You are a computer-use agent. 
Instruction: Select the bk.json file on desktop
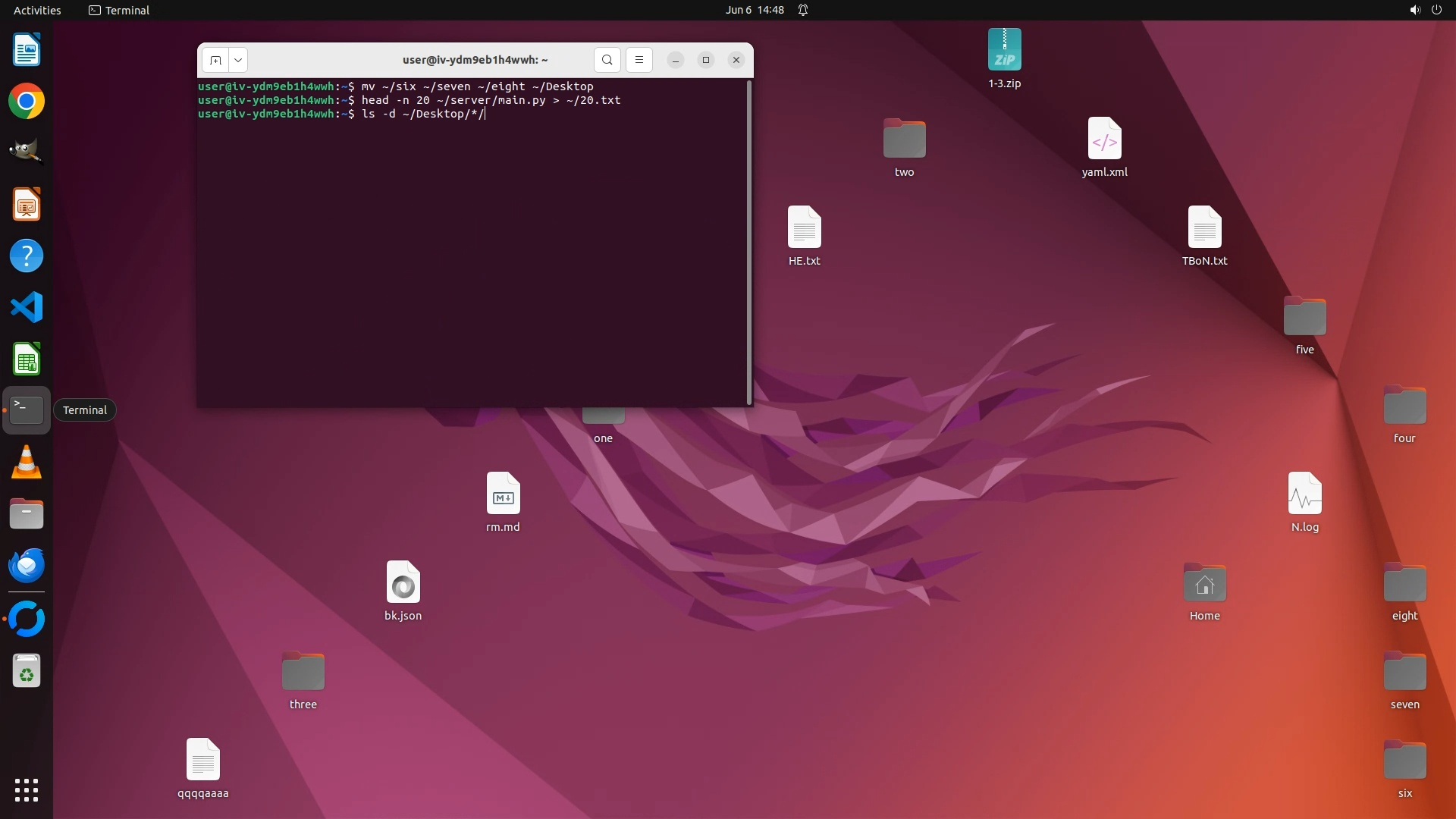point(403,583)
